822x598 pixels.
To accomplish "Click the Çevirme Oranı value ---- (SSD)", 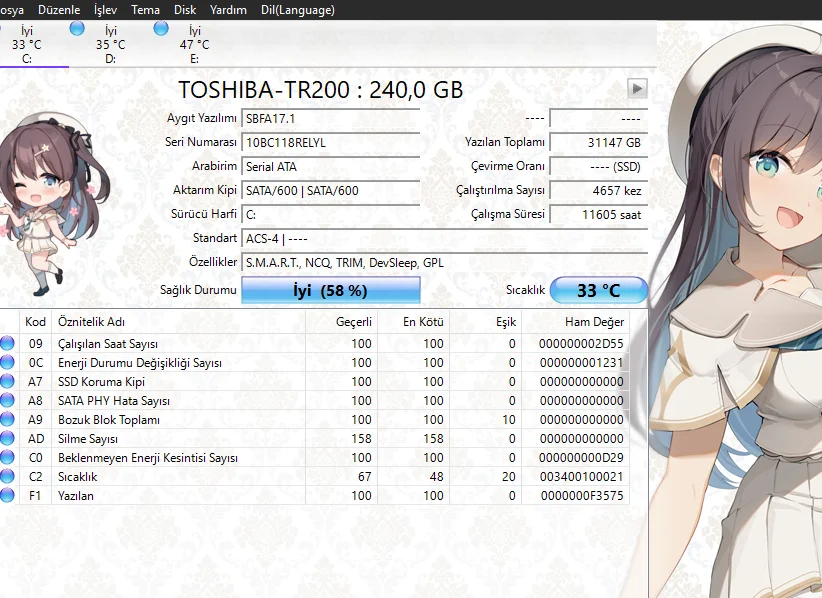I will (x=599, y=167).
